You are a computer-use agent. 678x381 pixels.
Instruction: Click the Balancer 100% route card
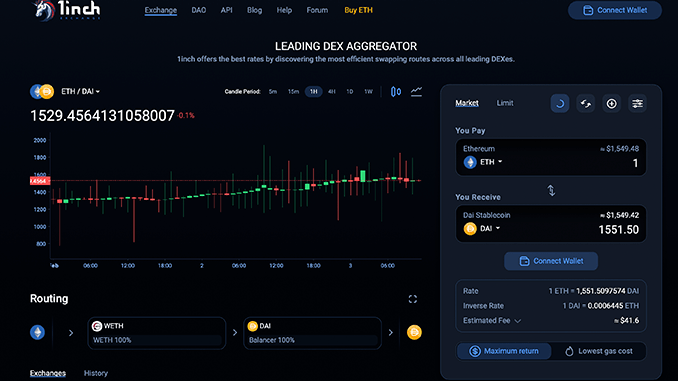pos(312,333)
